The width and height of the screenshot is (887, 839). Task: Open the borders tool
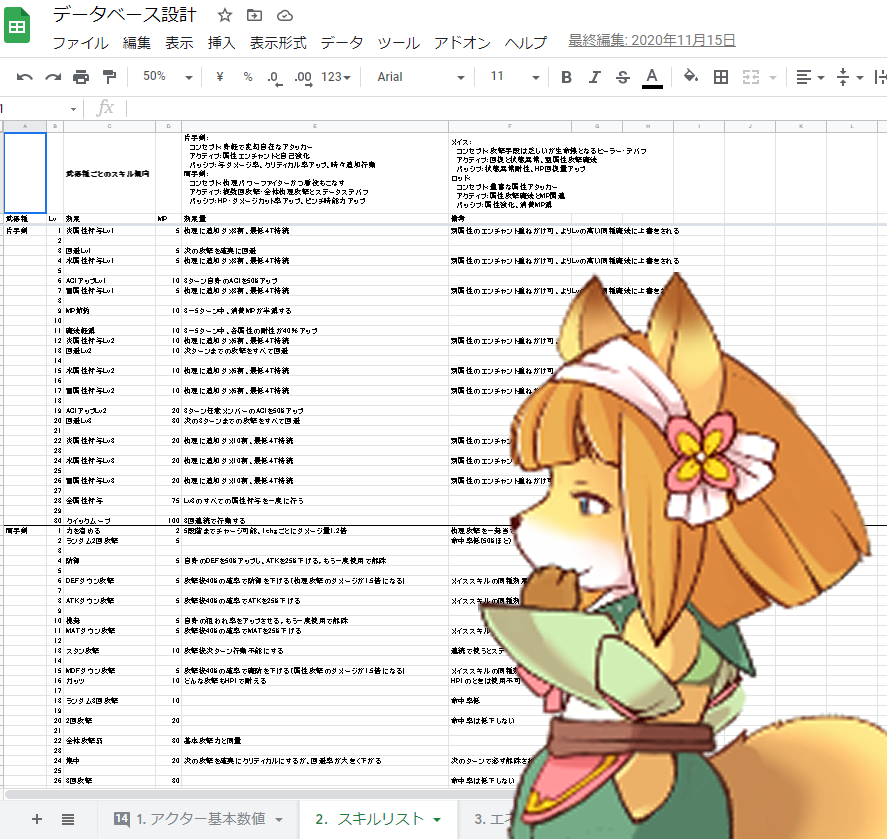click(721, 77)
